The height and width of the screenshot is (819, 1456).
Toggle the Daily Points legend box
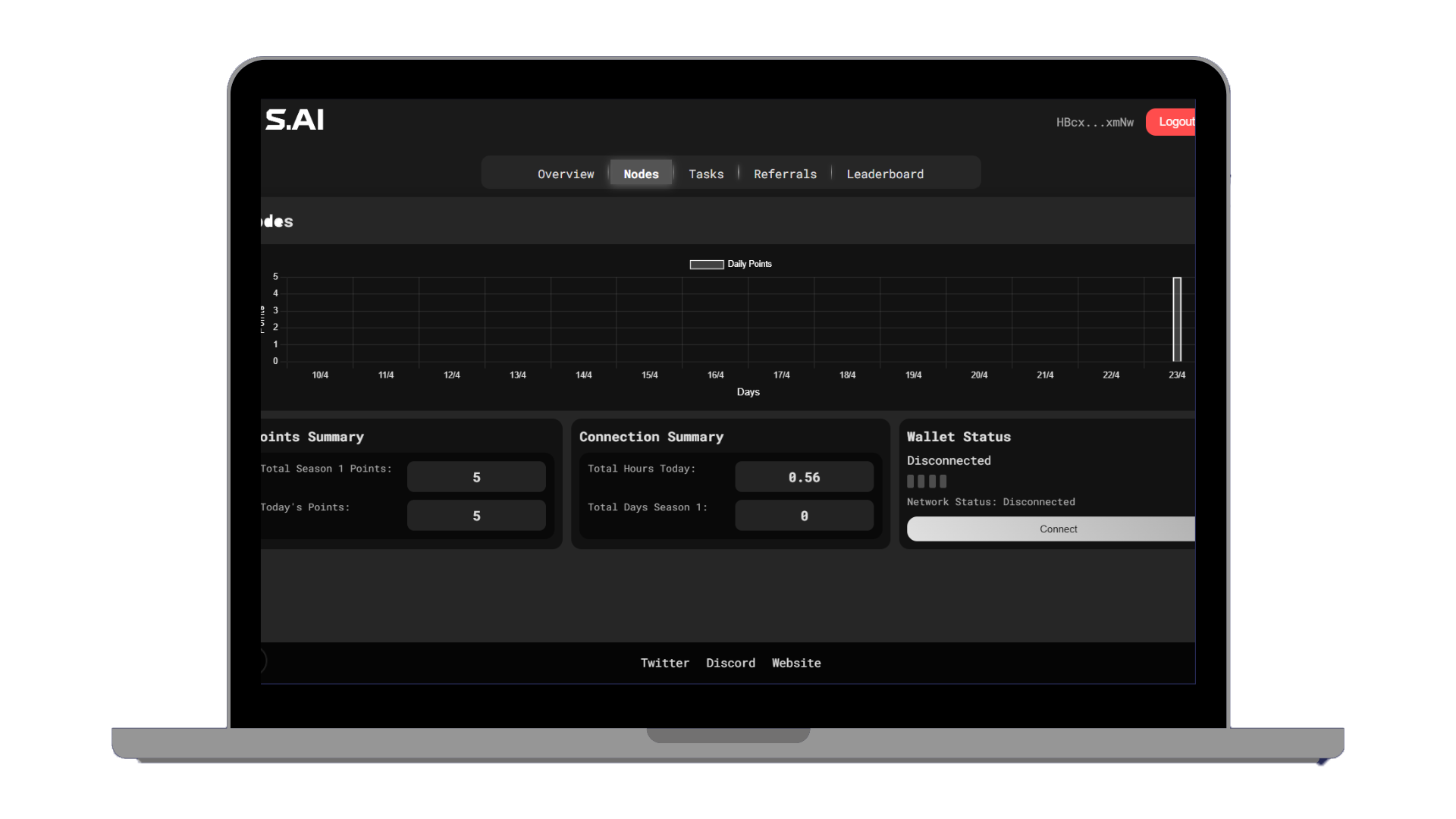click(706, 264)
